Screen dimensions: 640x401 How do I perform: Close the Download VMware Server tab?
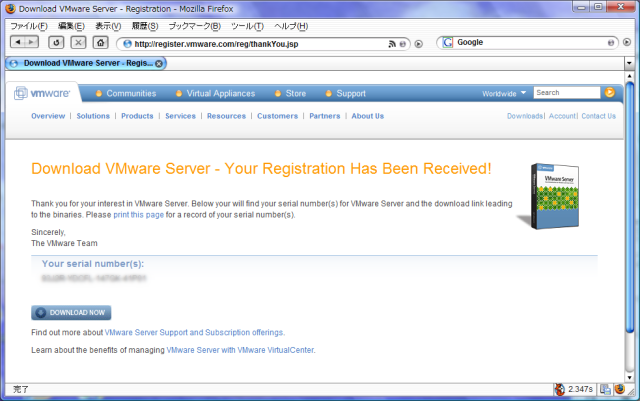click(x=159, y=63)
